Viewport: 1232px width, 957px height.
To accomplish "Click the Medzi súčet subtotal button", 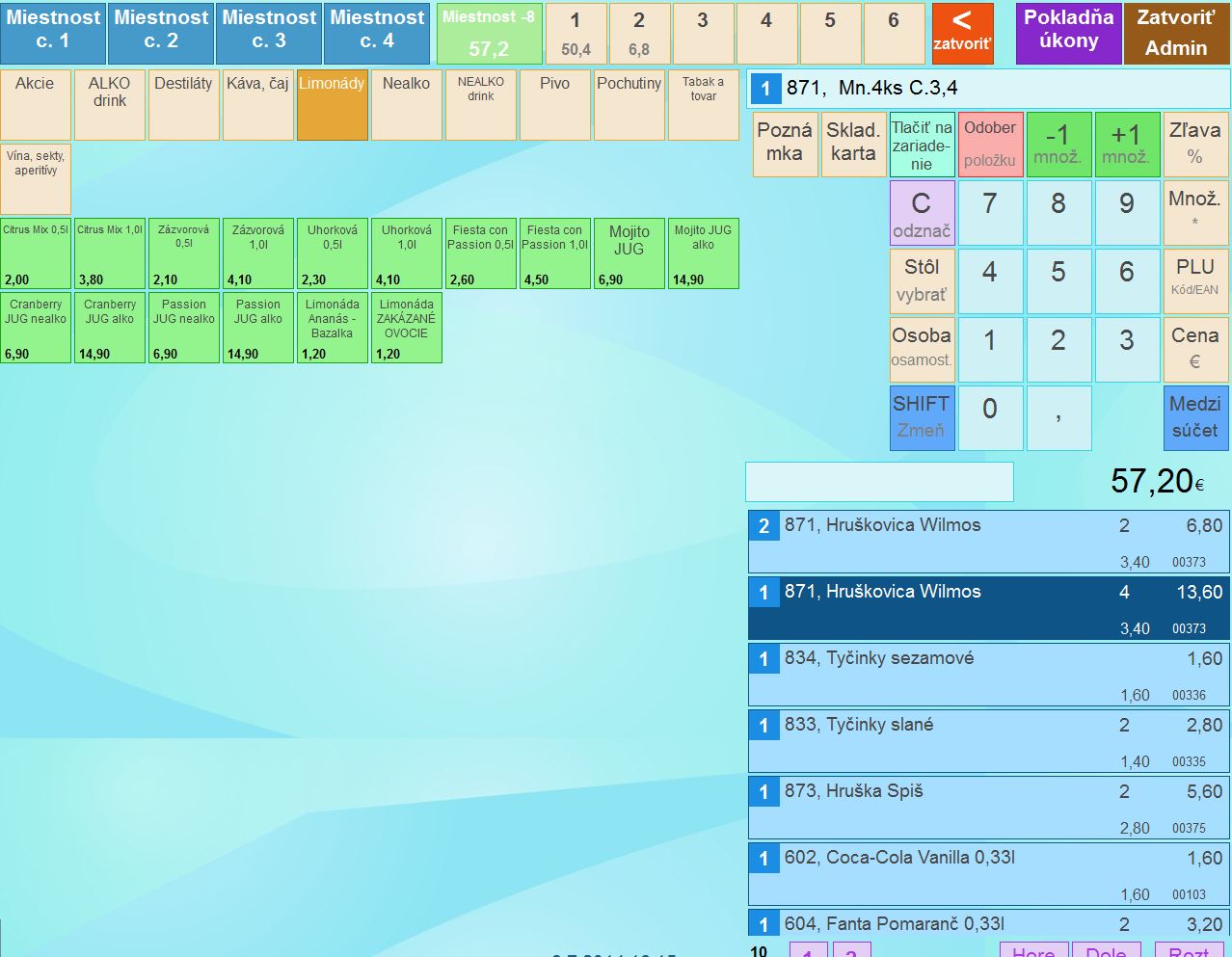I will (1194, 417).
